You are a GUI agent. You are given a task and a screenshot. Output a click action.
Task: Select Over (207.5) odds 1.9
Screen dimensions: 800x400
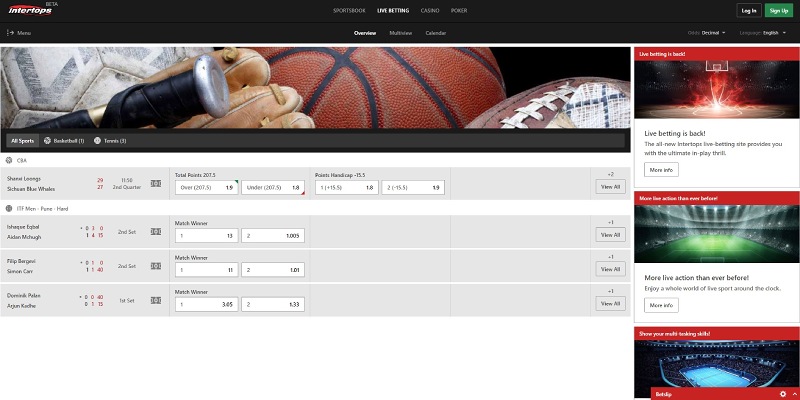[x=205, y=187]
